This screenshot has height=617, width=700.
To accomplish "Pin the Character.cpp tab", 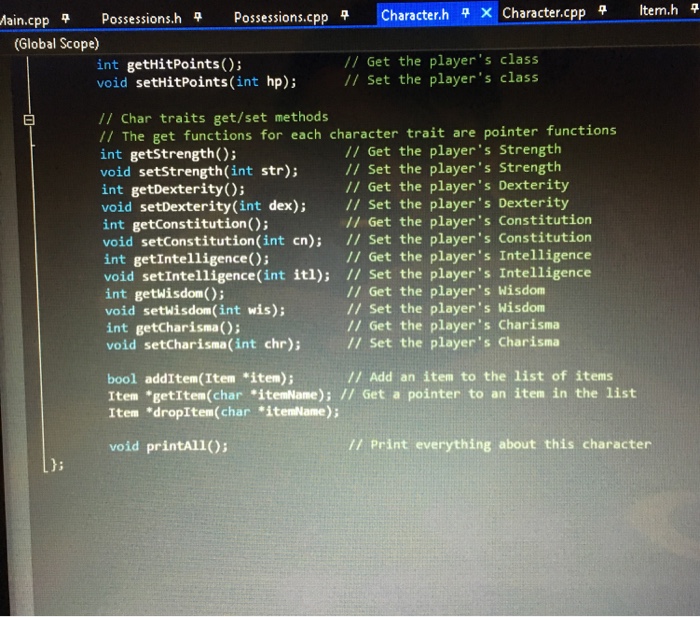I will coord(603,10).
